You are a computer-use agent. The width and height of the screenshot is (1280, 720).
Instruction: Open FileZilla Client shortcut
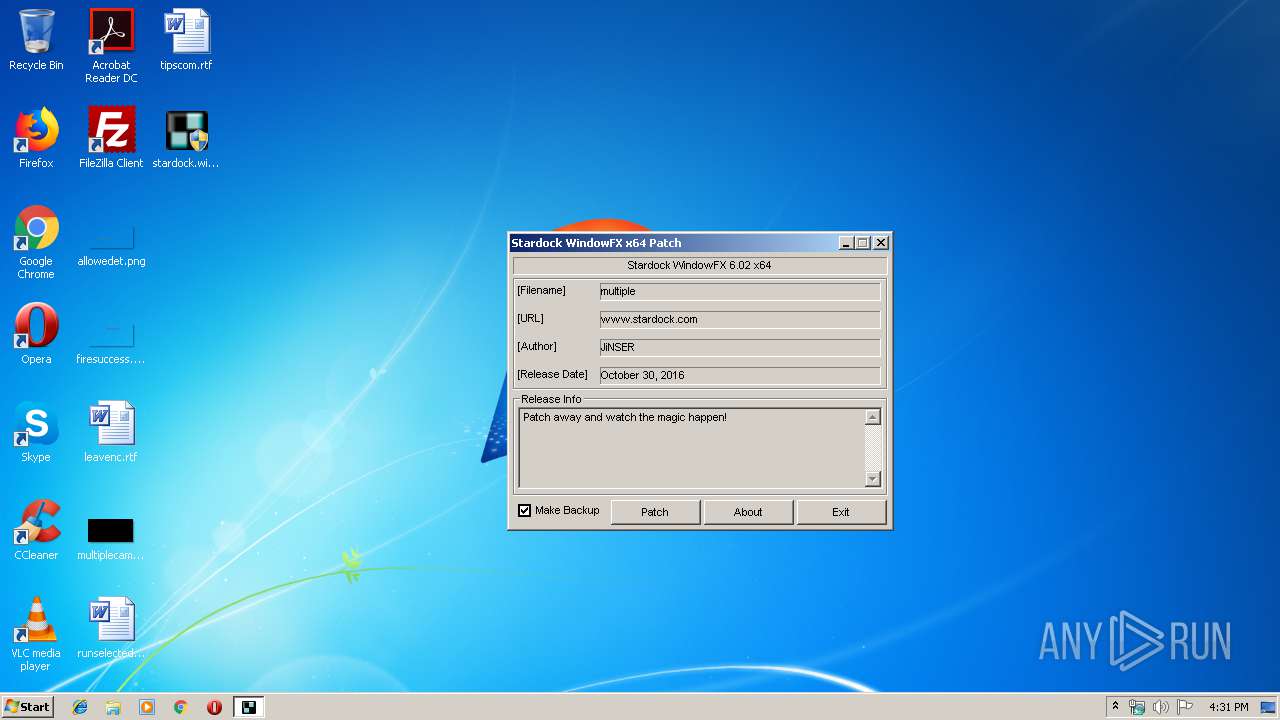(x=111, y=138)
